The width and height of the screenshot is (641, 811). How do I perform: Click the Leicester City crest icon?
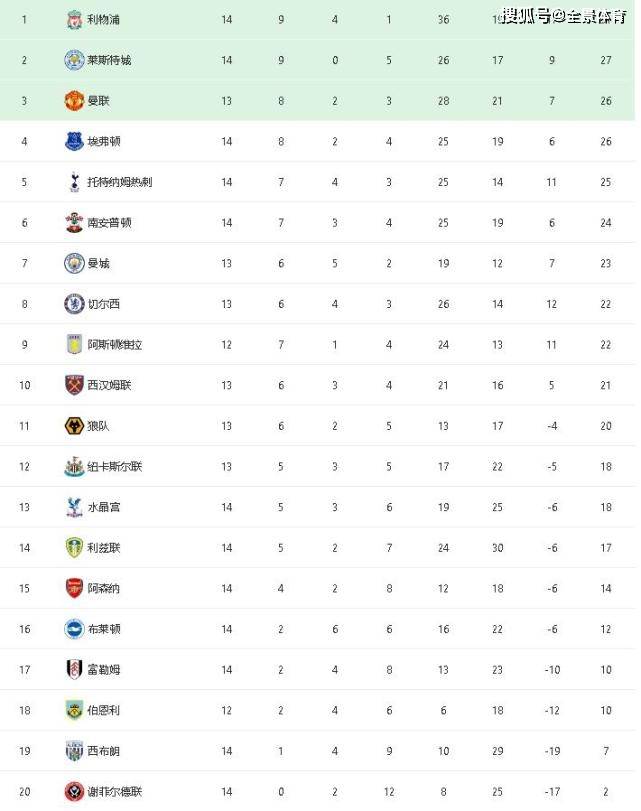74,60
